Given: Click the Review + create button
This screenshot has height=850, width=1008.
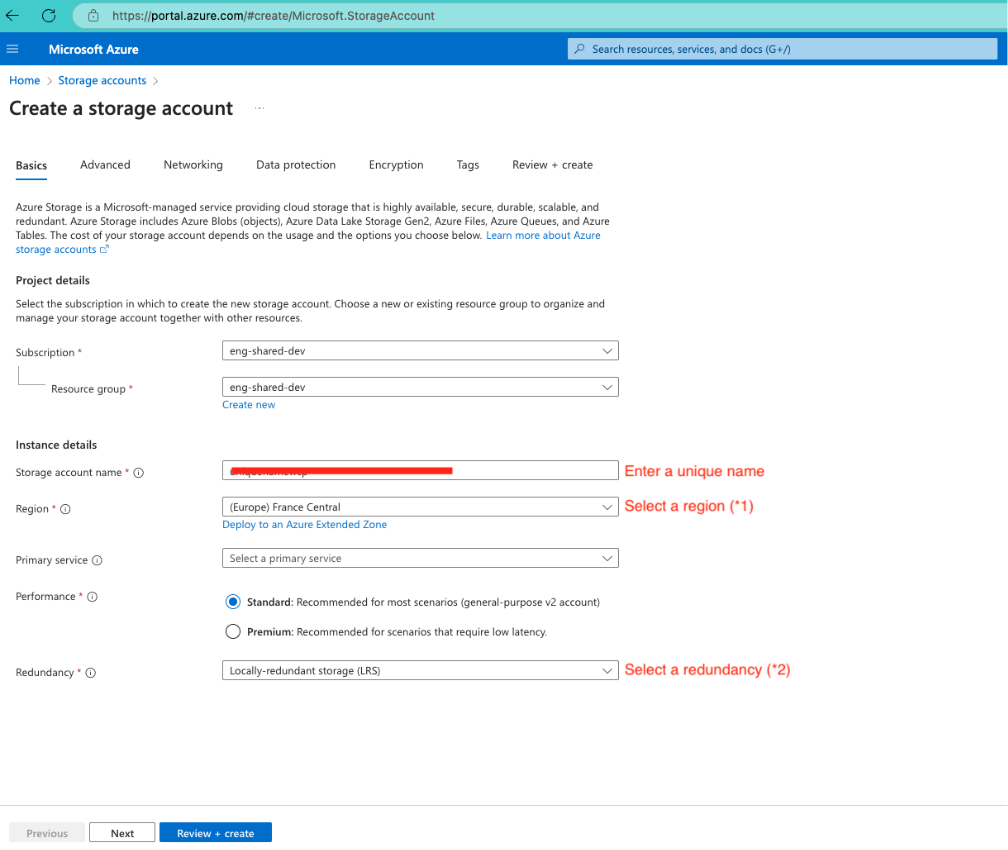Looking at the screenshot, I should [x=215, y=832].
